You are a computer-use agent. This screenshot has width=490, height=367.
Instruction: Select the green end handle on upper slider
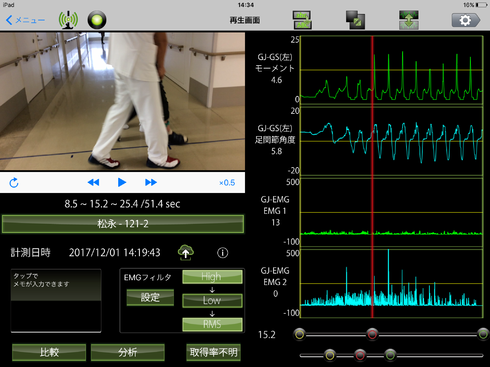tap(483, 334)
